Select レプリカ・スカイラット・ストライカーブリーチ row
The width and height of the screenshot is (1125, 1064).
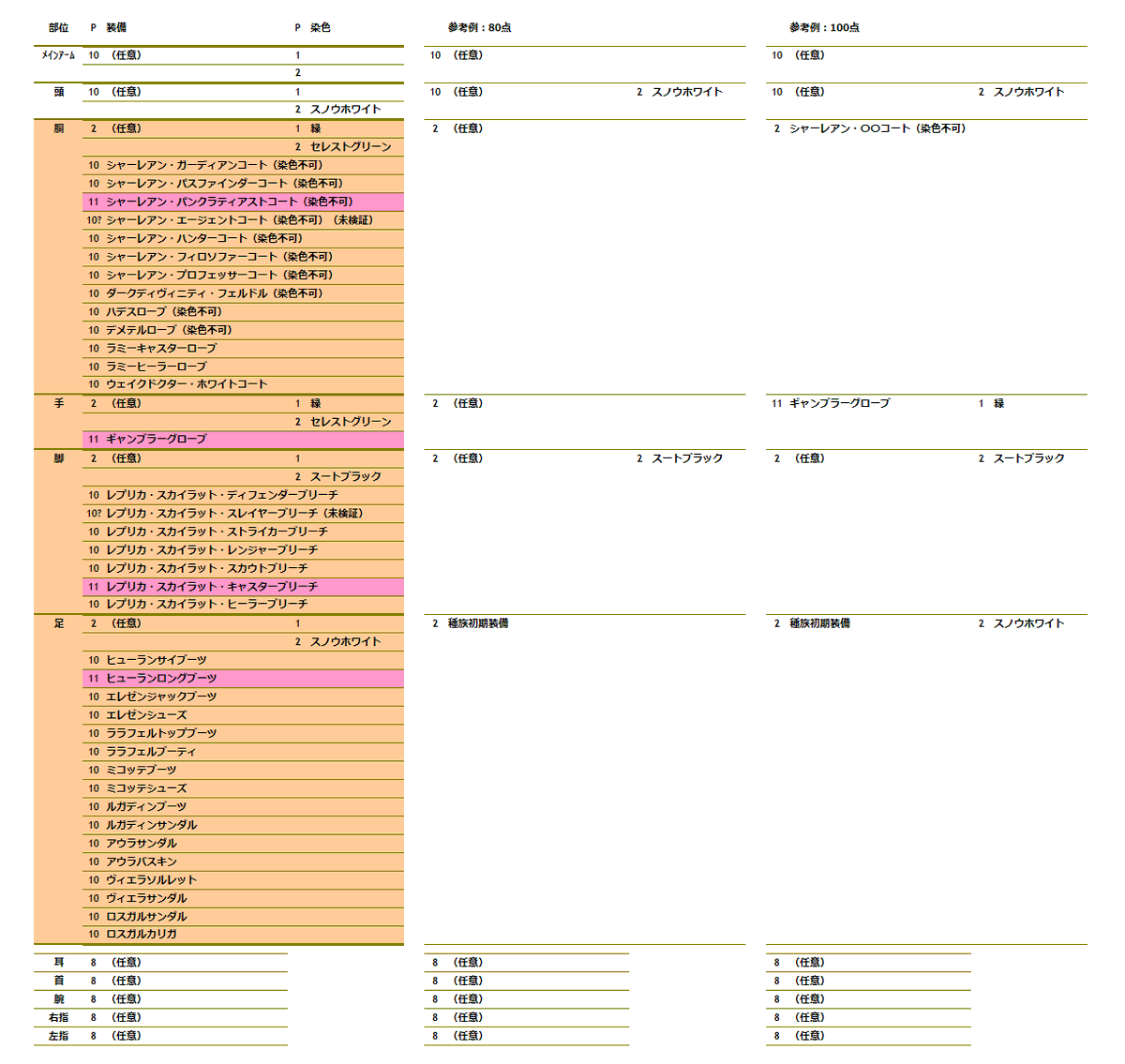(x=244, y=532)
